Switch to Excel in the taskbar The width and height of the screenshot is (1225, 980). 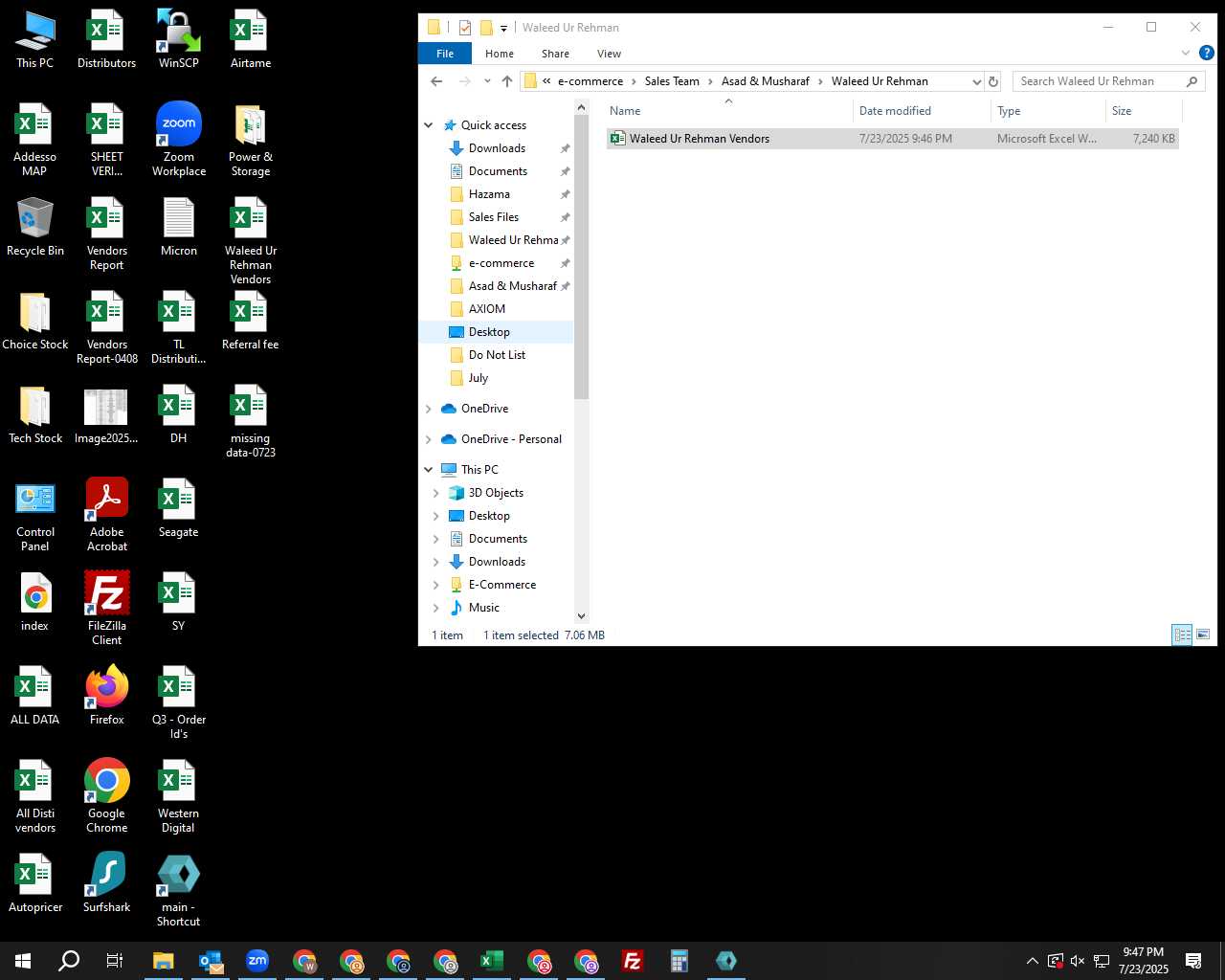tap(492, 961)
